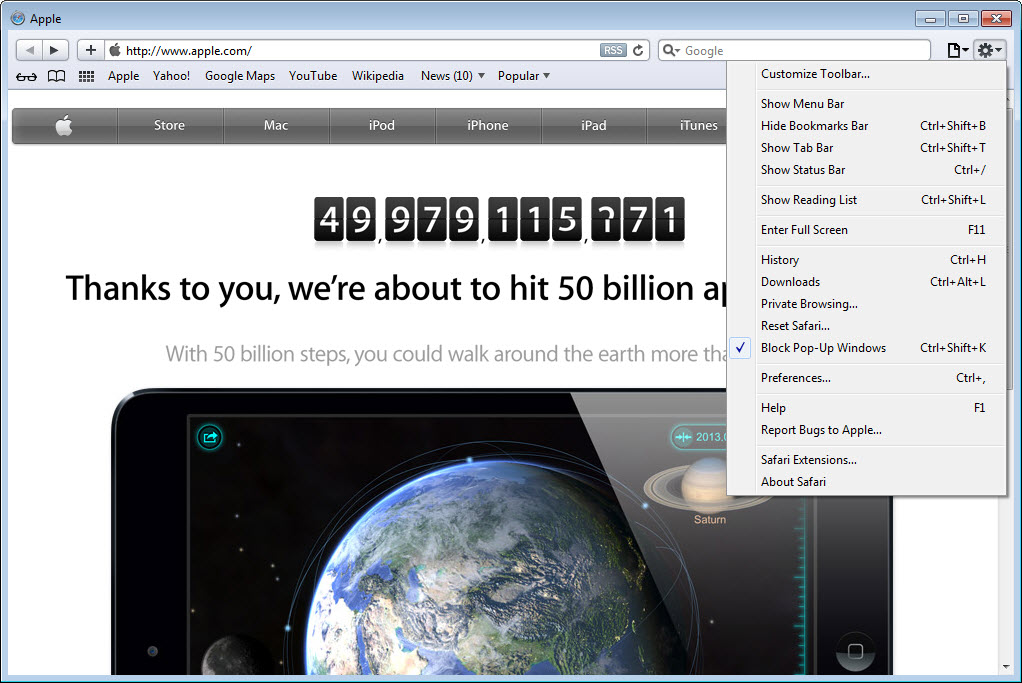Choose Show Status Bar

point(866,170)
